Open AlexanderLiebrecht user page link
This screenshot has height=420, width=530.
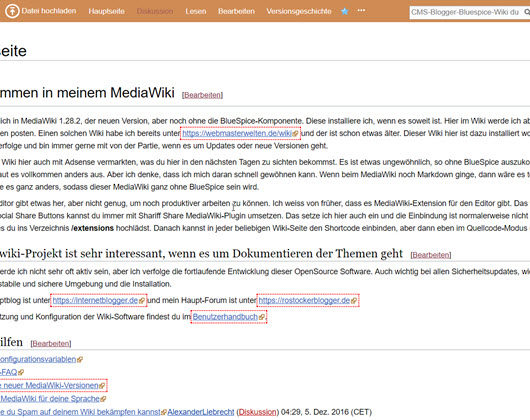201,412
